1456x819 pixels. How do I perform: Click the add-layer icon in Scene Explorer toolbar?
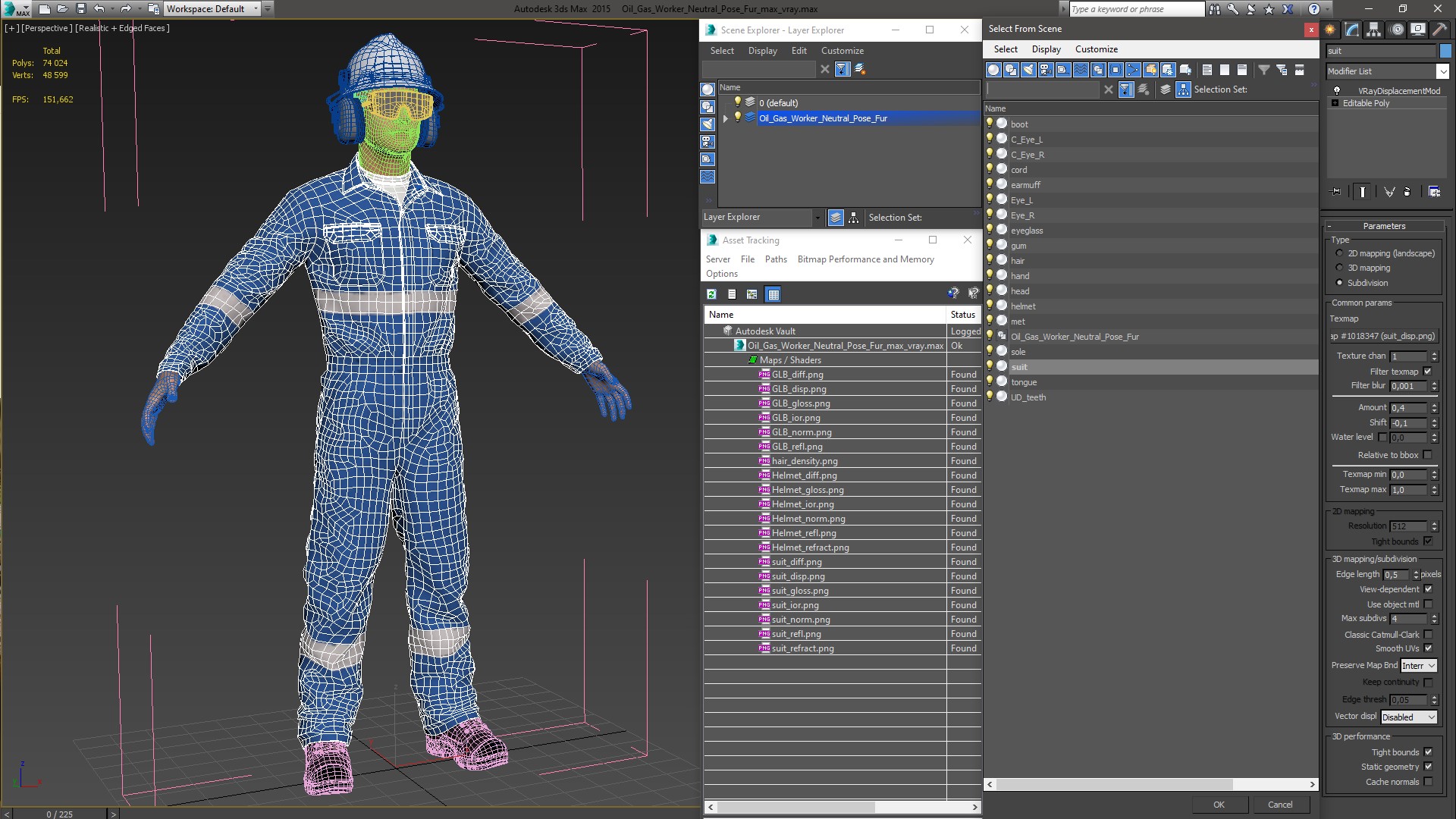860,69
